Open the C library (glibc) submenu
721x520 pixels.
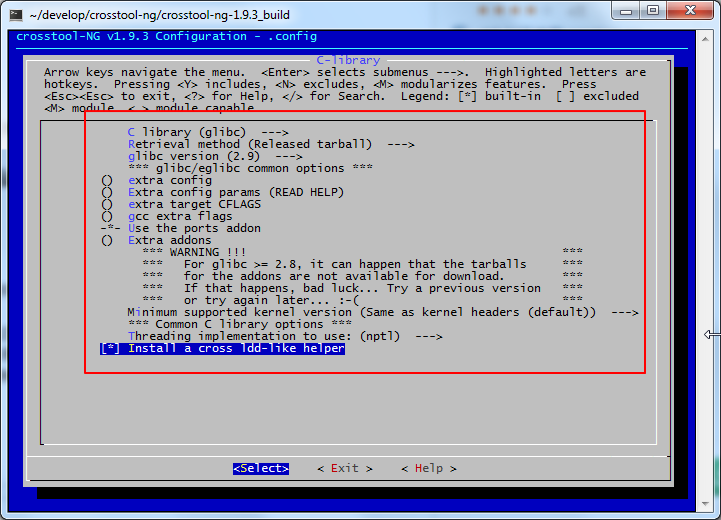[x=208, y=132]
